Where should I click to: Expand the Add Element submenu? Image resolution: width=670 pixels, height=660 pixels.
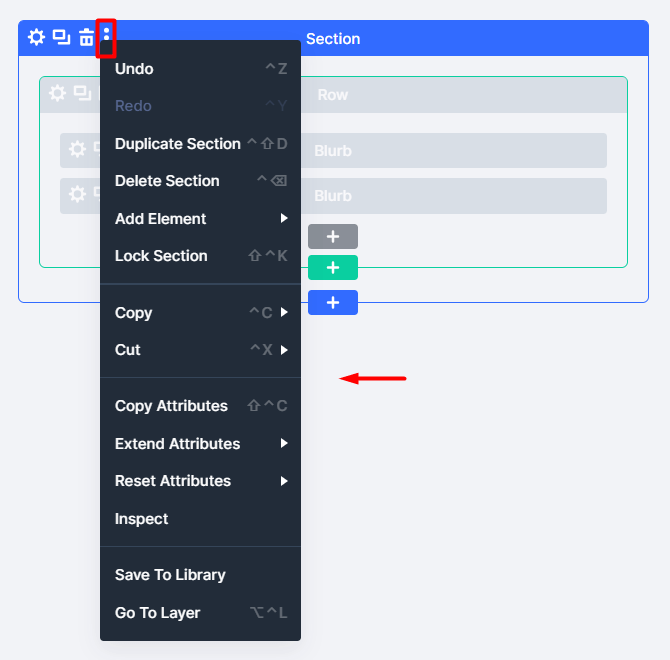click(x=200, y=218)
